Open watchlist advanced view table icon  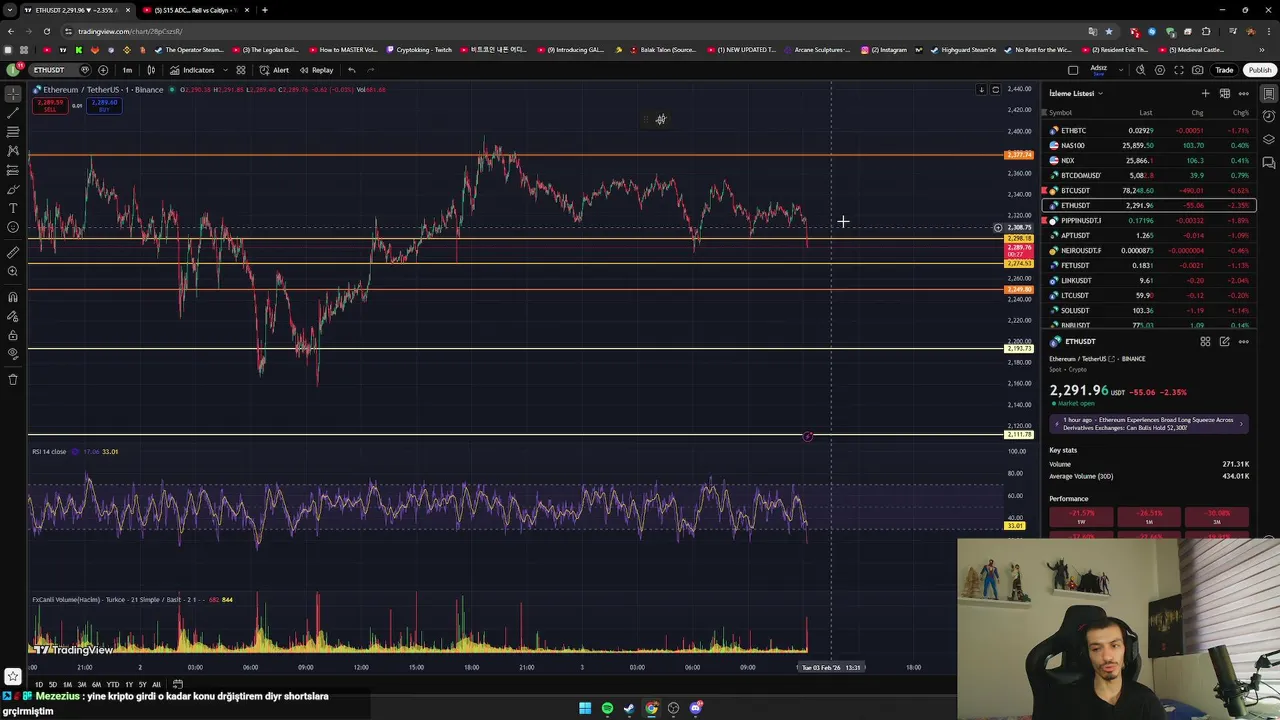coord(1224,93)
